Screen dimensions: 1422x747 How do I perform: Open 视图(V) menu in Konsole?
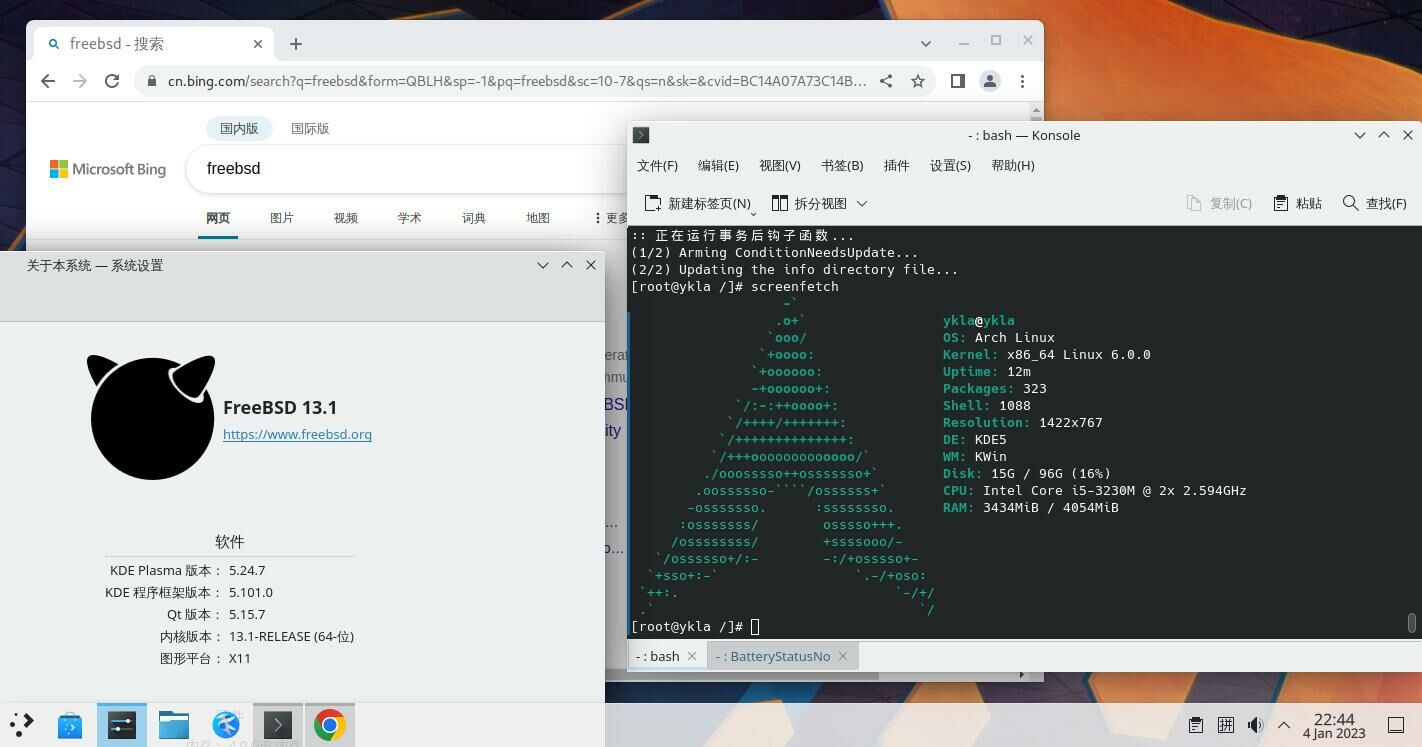click(780, 165)
